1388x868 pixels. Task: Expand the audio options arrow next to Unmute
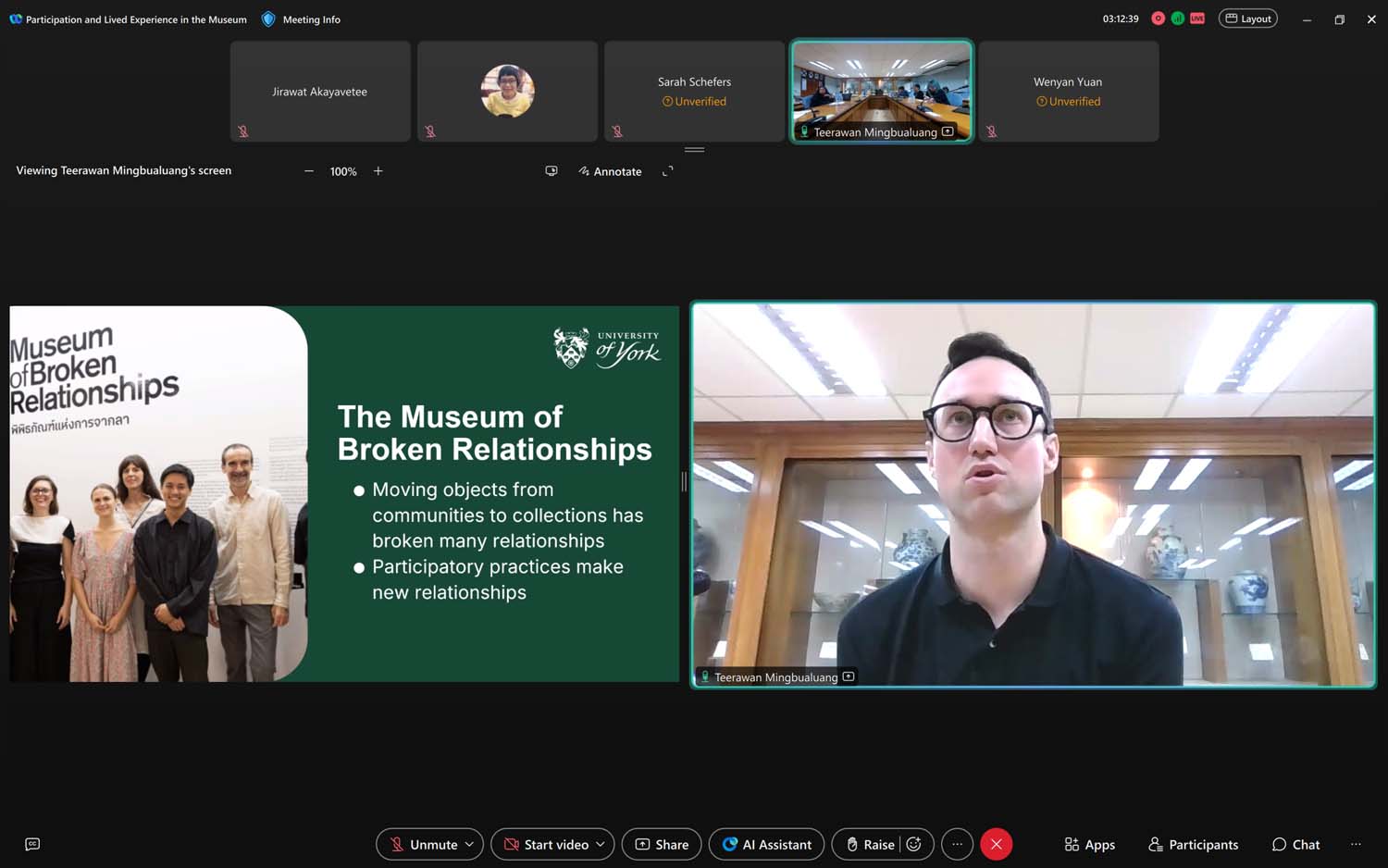click(x=470, y=844)
